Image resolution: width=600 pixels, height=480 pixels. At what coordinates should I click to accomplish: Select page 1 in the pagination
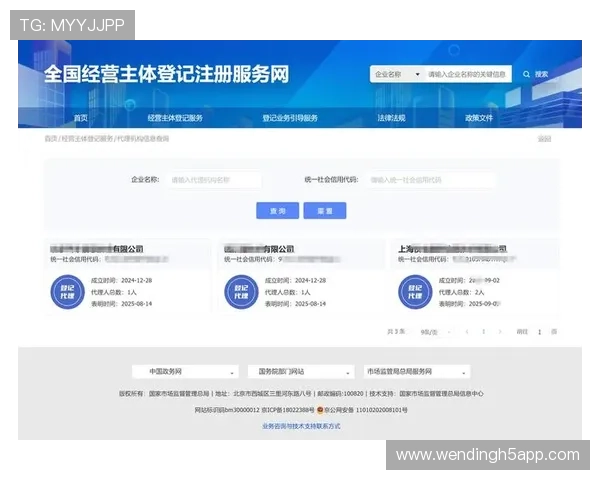484,332
